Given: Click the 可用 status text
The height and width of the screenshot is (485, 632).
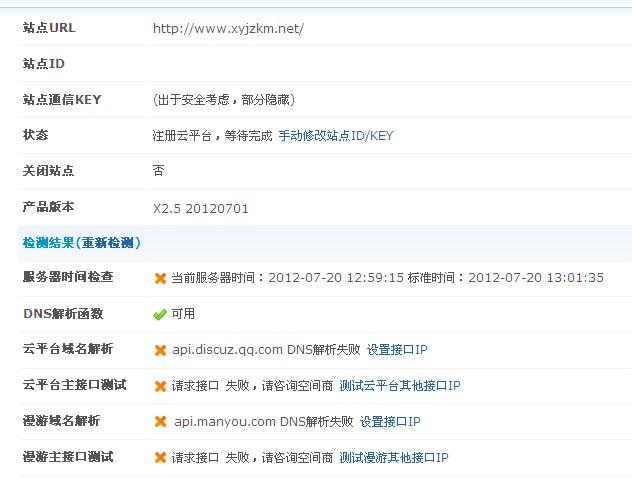Looking at the screenshot, I should 183,313.
